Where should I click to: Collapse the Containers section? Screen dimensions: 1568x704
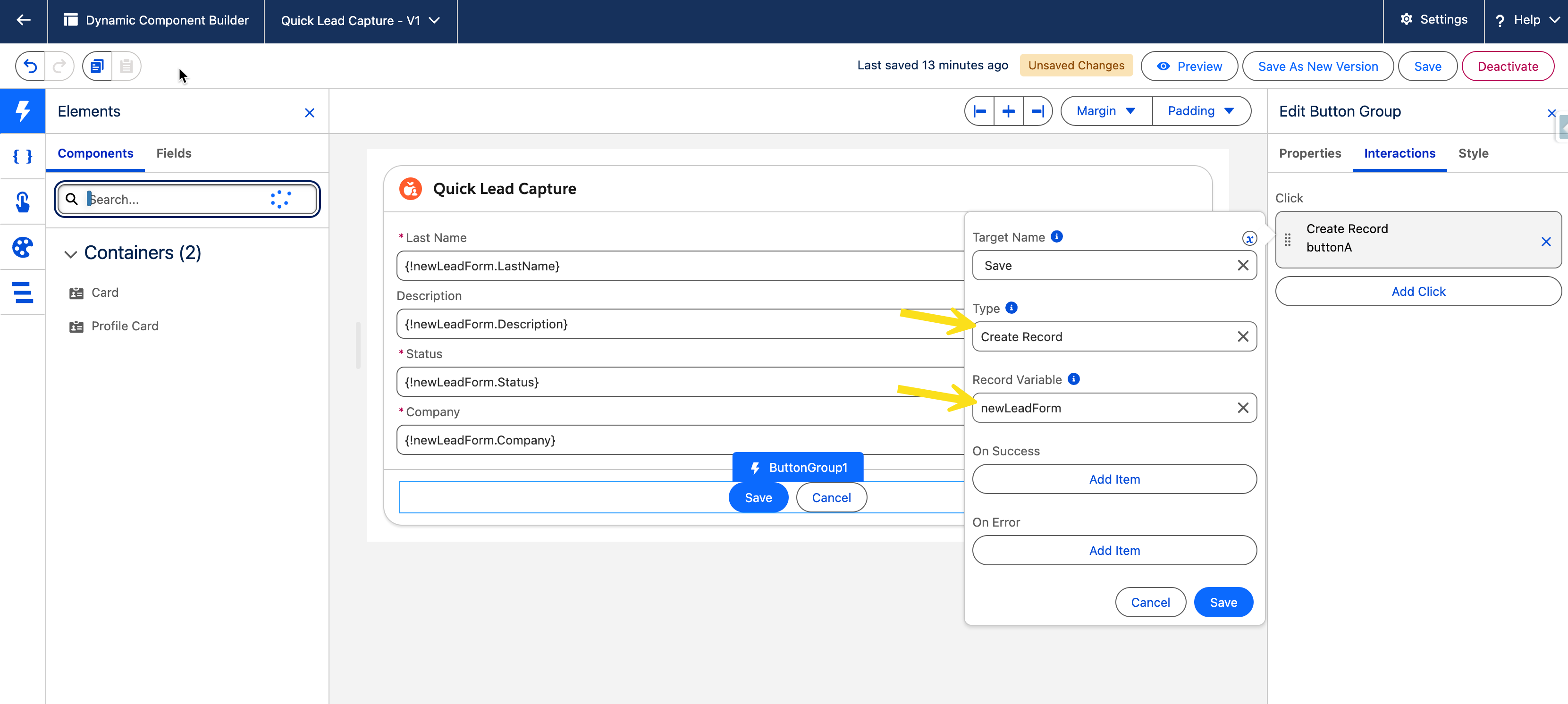71,254
